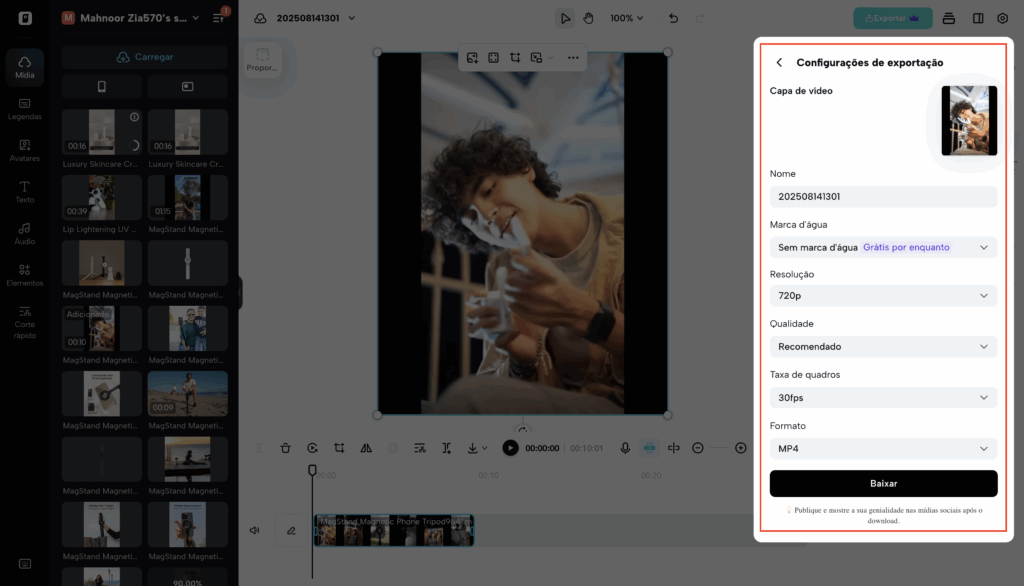Click the undo arrow in top bar

pyautogui.click(x=673, y=18)
